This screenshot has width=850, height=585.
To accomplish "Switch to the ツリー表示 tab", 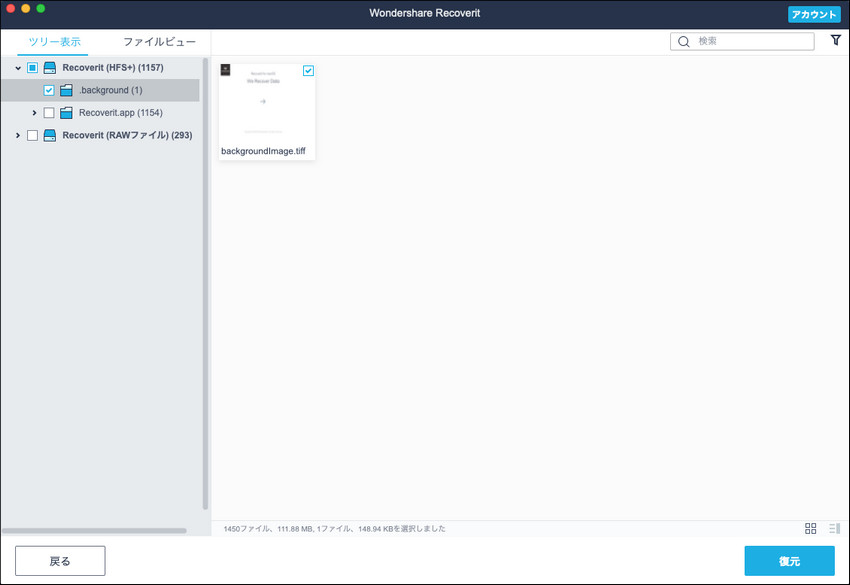I will 54,42.
